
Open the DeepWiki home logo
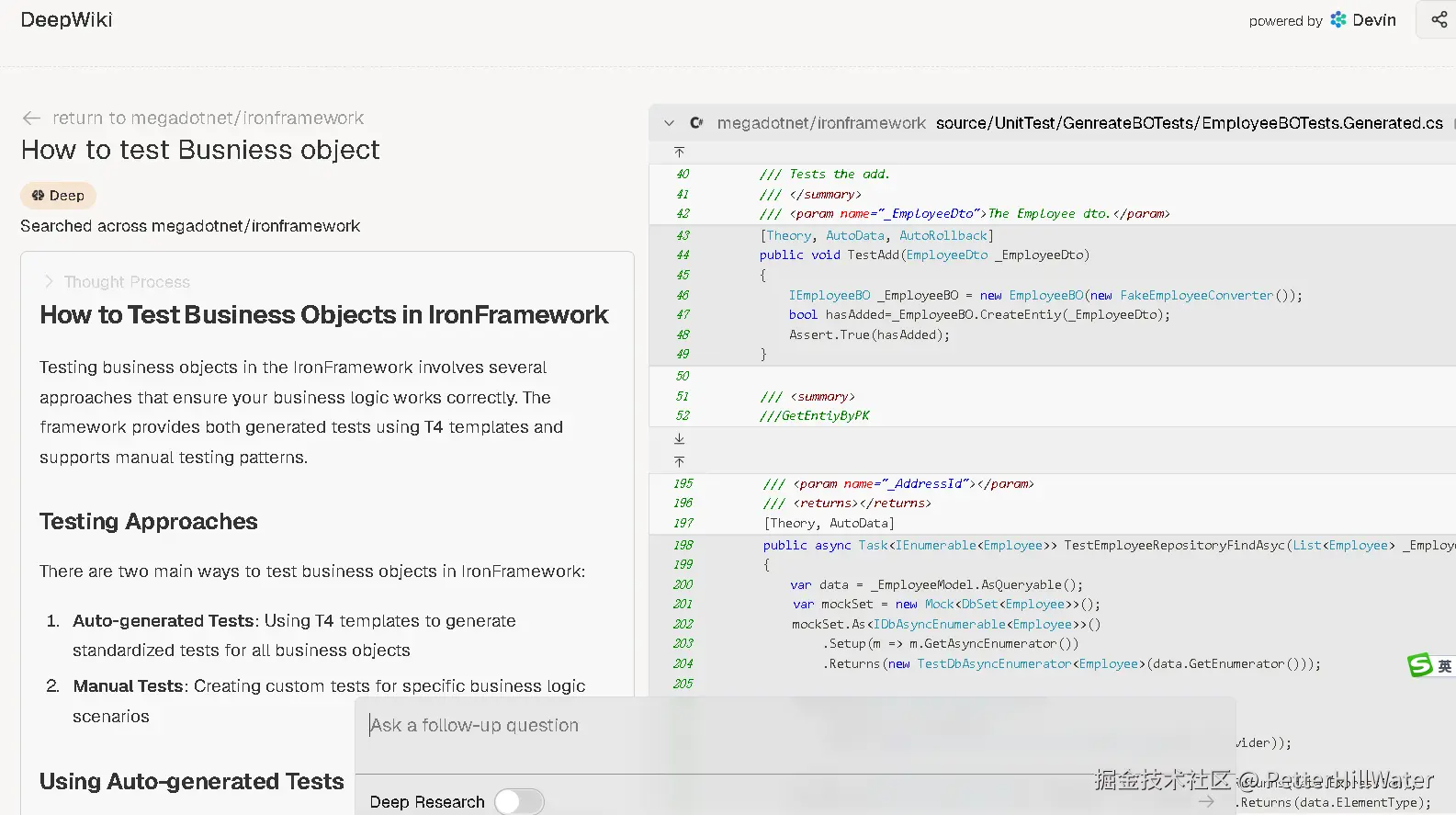tap(66, 20)
